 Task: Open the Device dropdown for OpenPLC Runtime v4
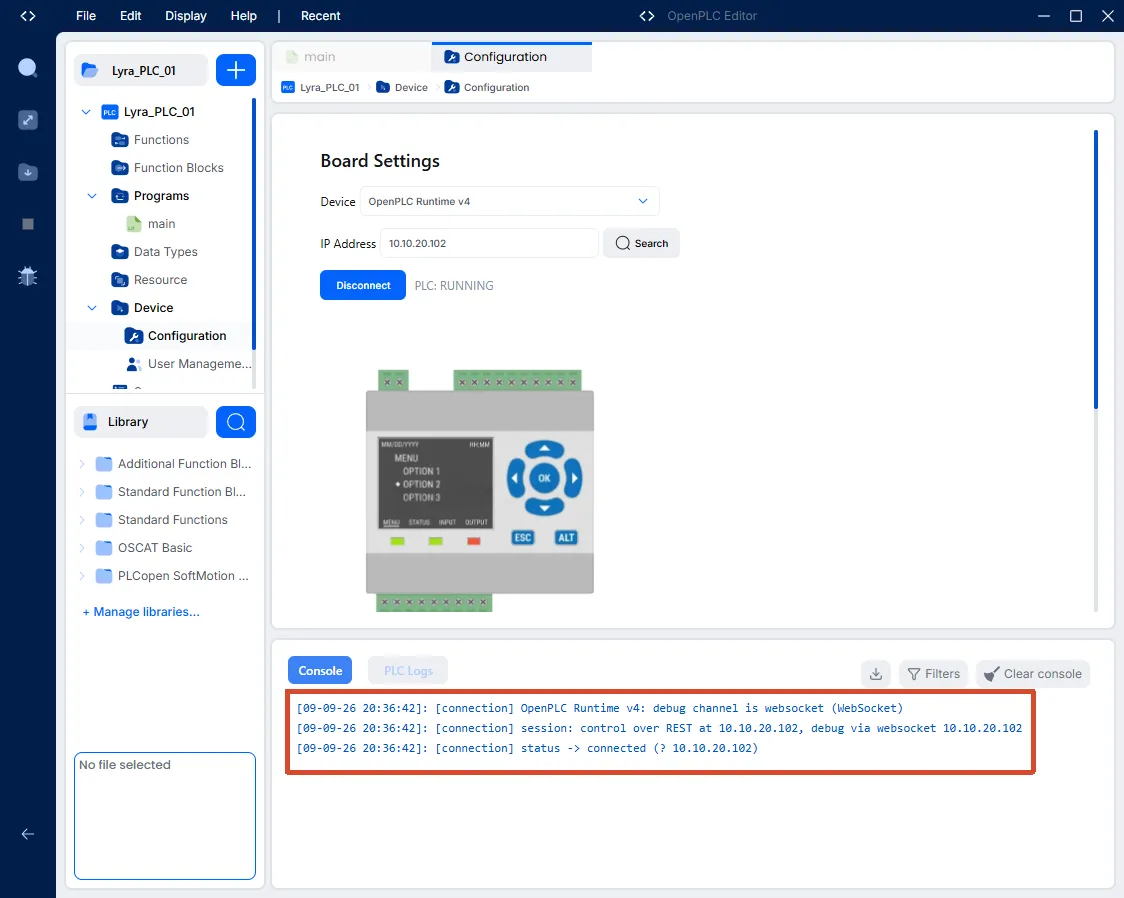[x=510, y=201]
